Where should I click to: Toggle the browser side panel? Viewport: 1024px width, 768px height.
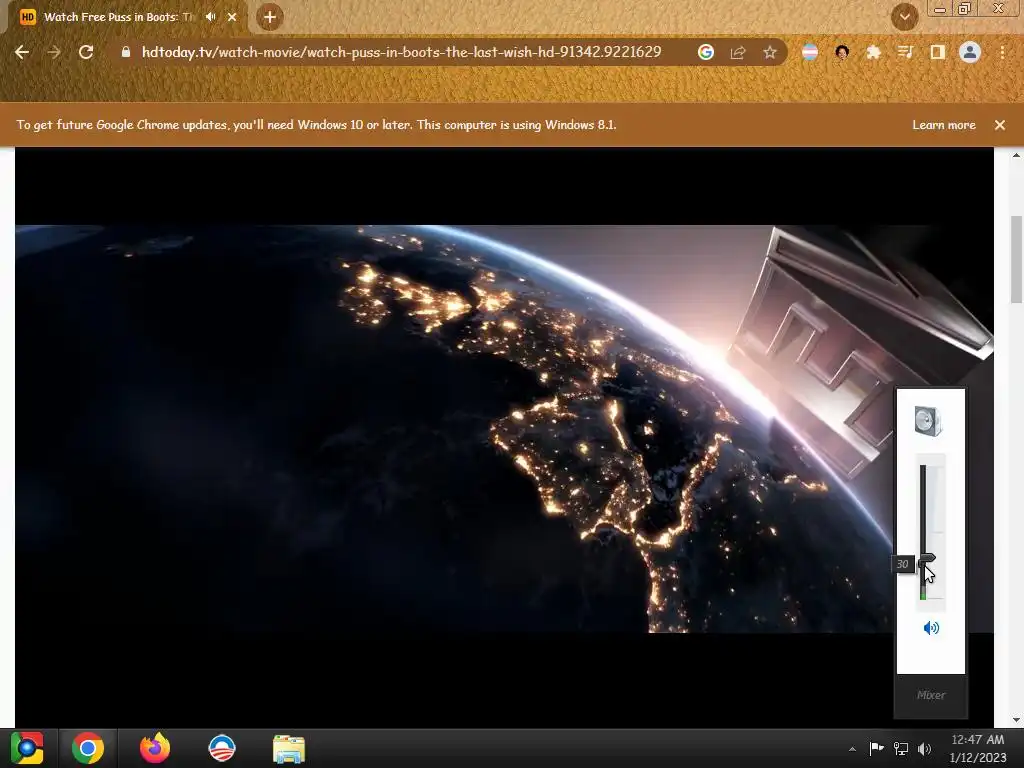938,52
